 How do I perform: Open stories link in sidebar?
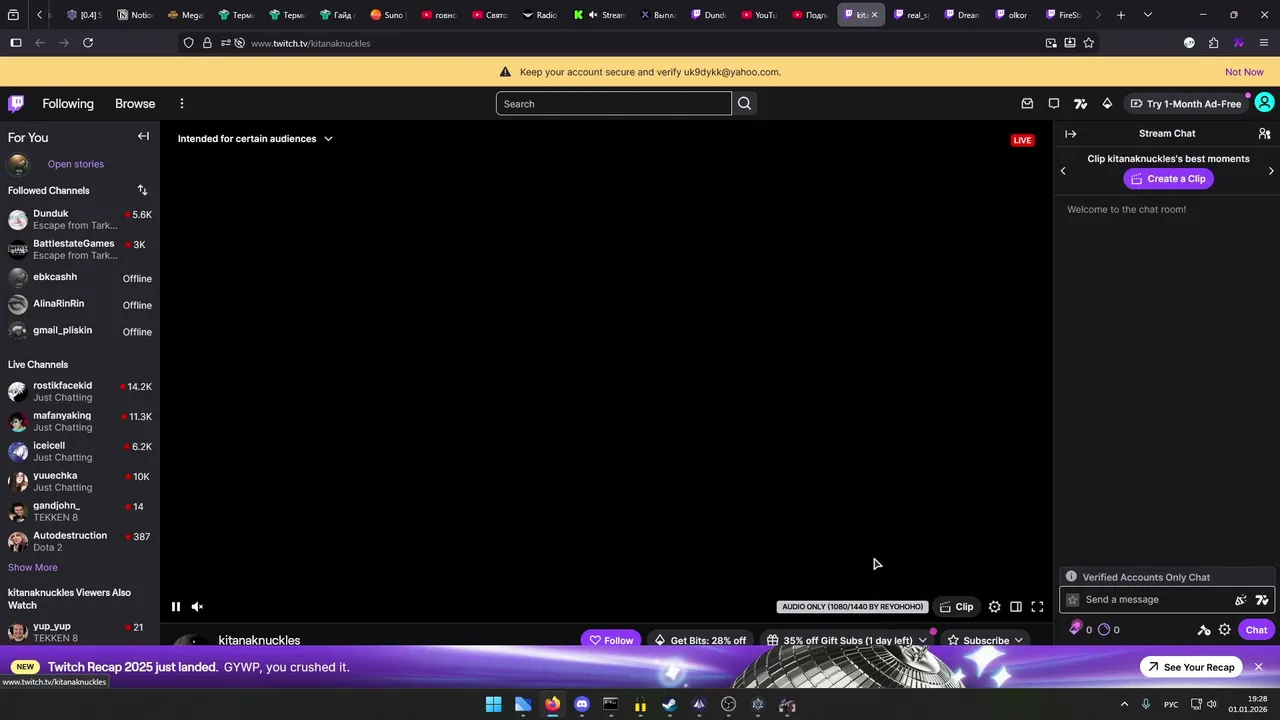tap(76, 164)
